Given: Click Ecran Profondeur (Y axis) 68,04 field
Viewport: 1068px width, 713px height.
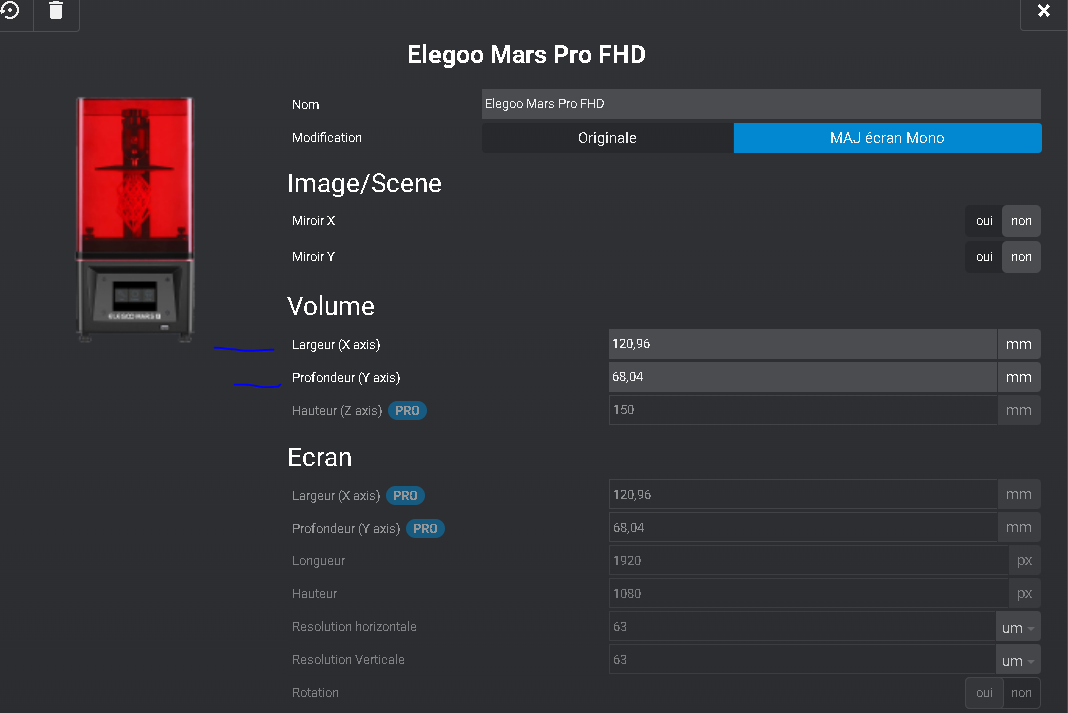Looking at the screenshot, I should tap(802, 527).
